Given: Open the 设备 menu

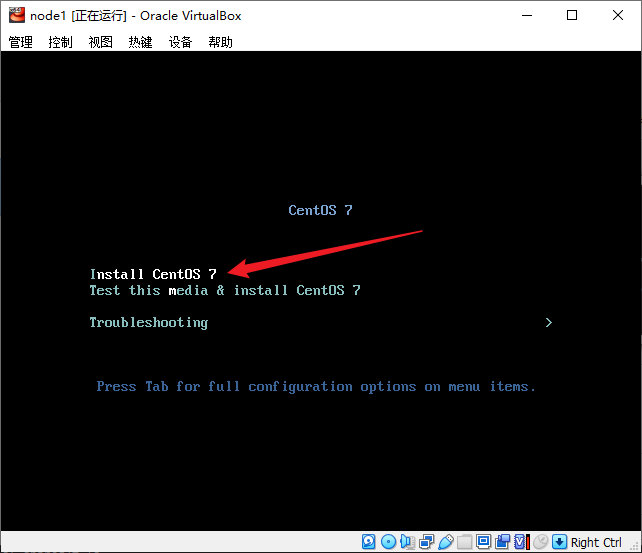Looking at the screenshot, I should (x=181, y=42).
